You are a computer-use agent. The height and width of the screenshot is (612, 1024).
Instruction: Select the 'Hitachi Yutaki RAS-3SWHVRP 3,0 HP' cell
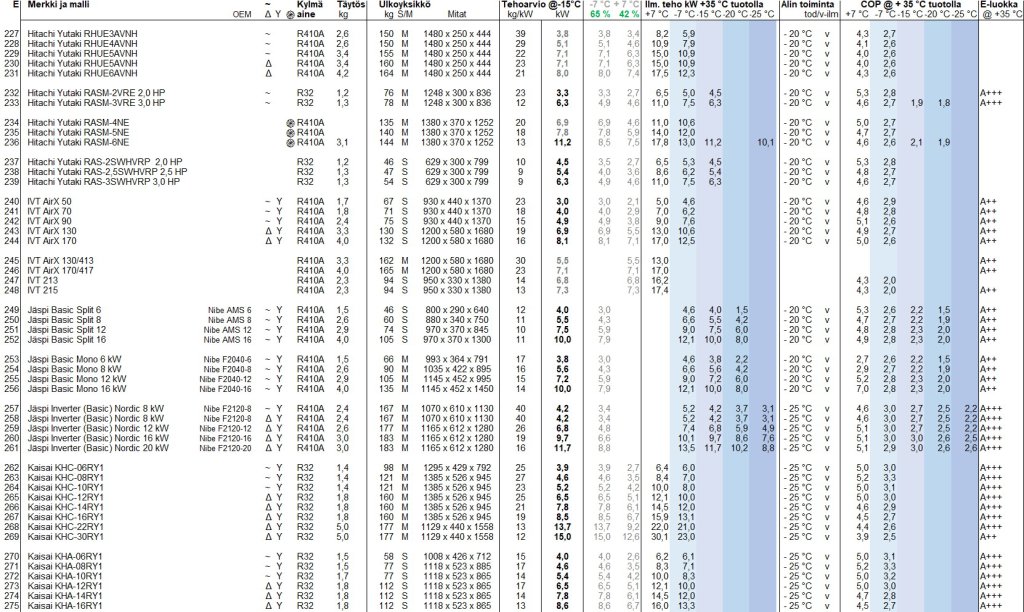(103, 182)
